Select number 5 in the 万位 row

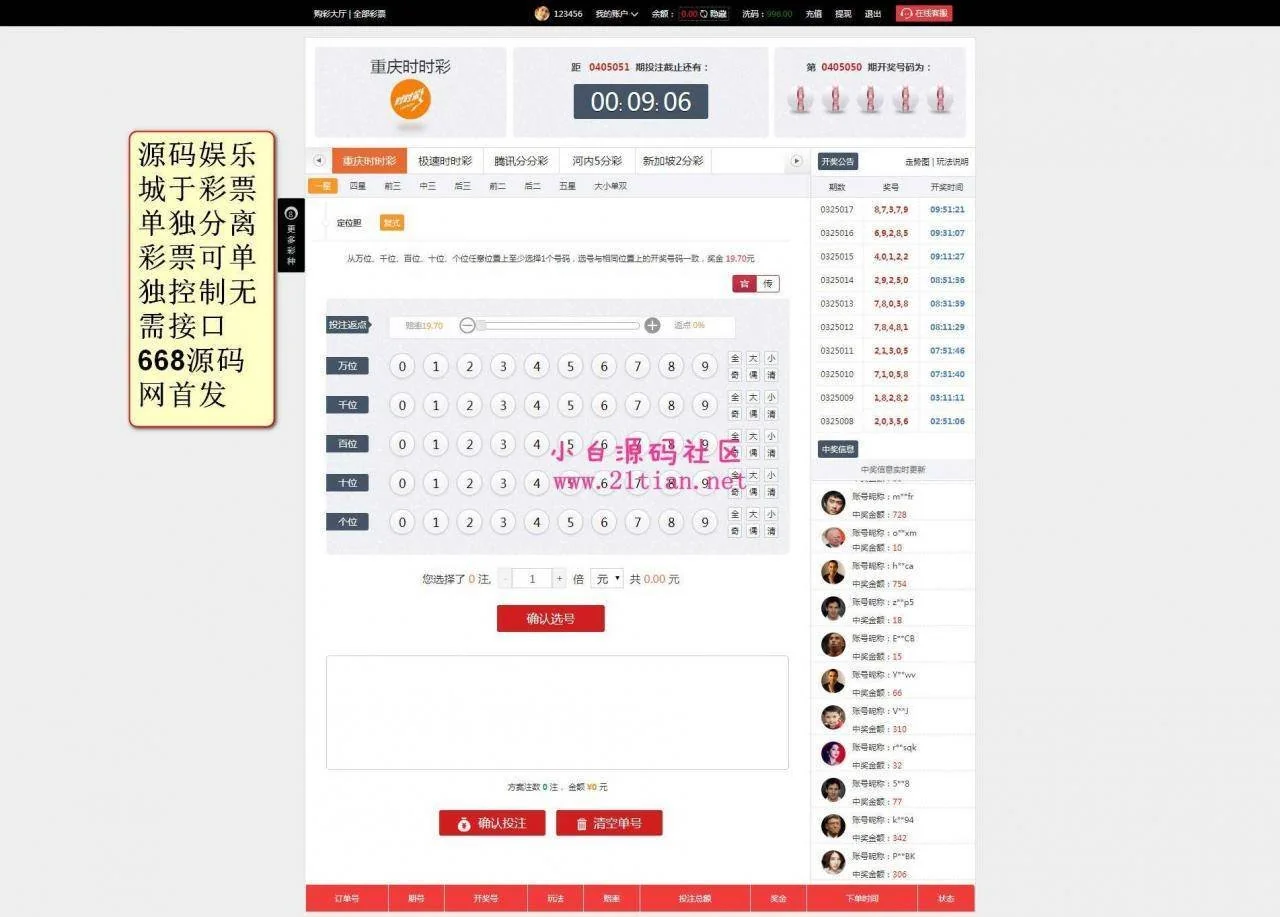570,366
